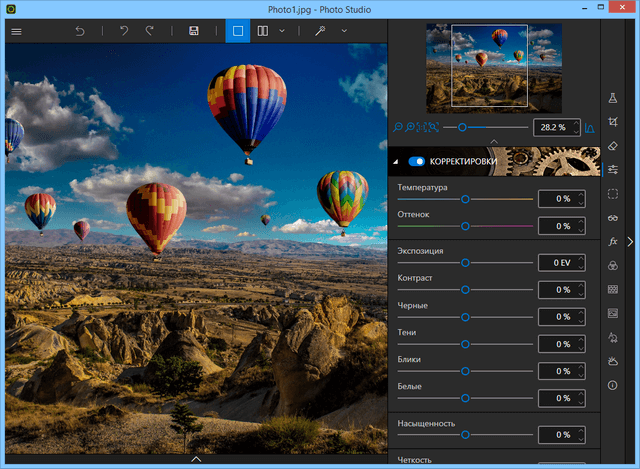Select the single image view mode
The width and height of the screenshot is (640, 469).
point(238,31)
